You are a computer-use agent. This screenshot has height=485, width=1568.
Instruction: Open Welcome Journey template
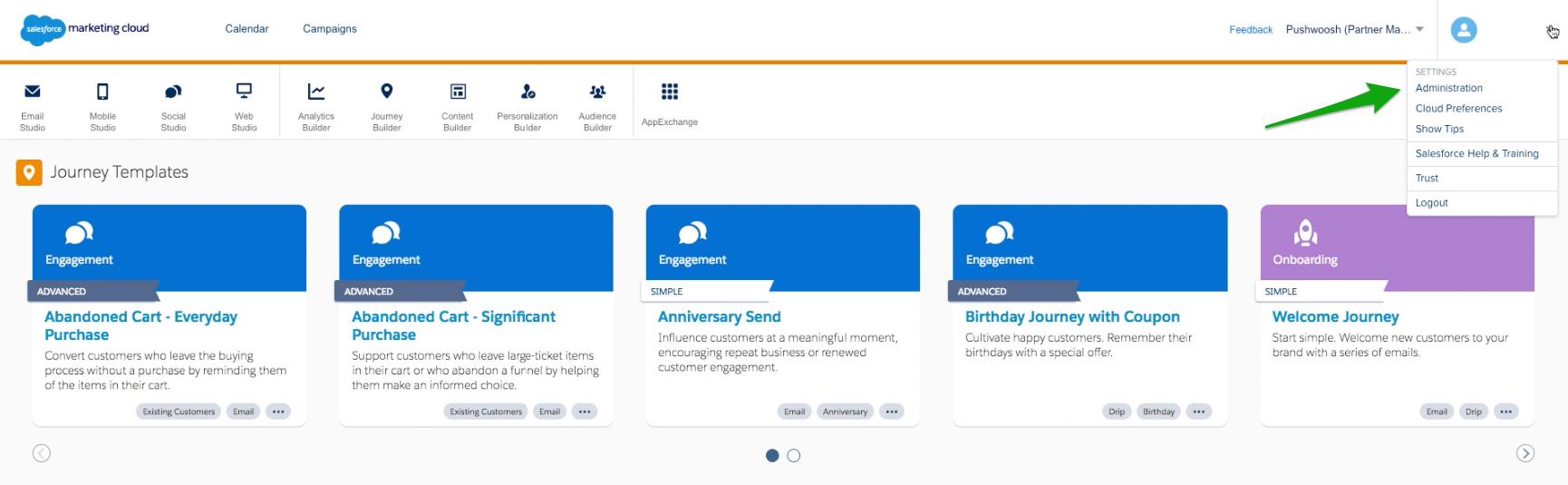[1335, 316]
